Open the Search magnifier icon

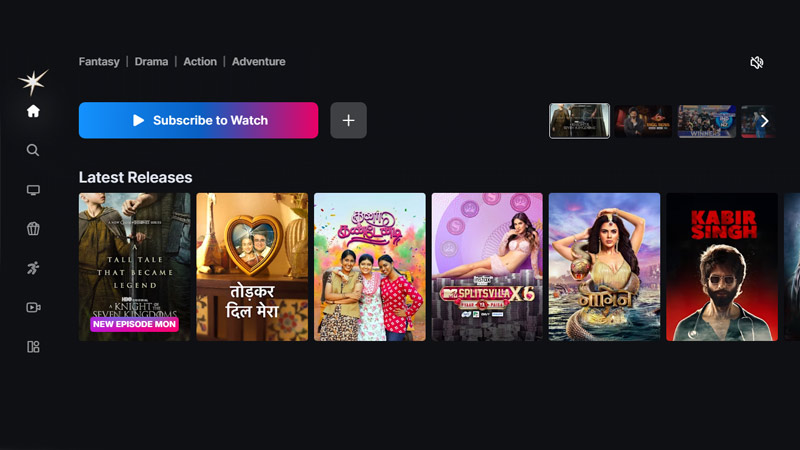click(33, 150)
